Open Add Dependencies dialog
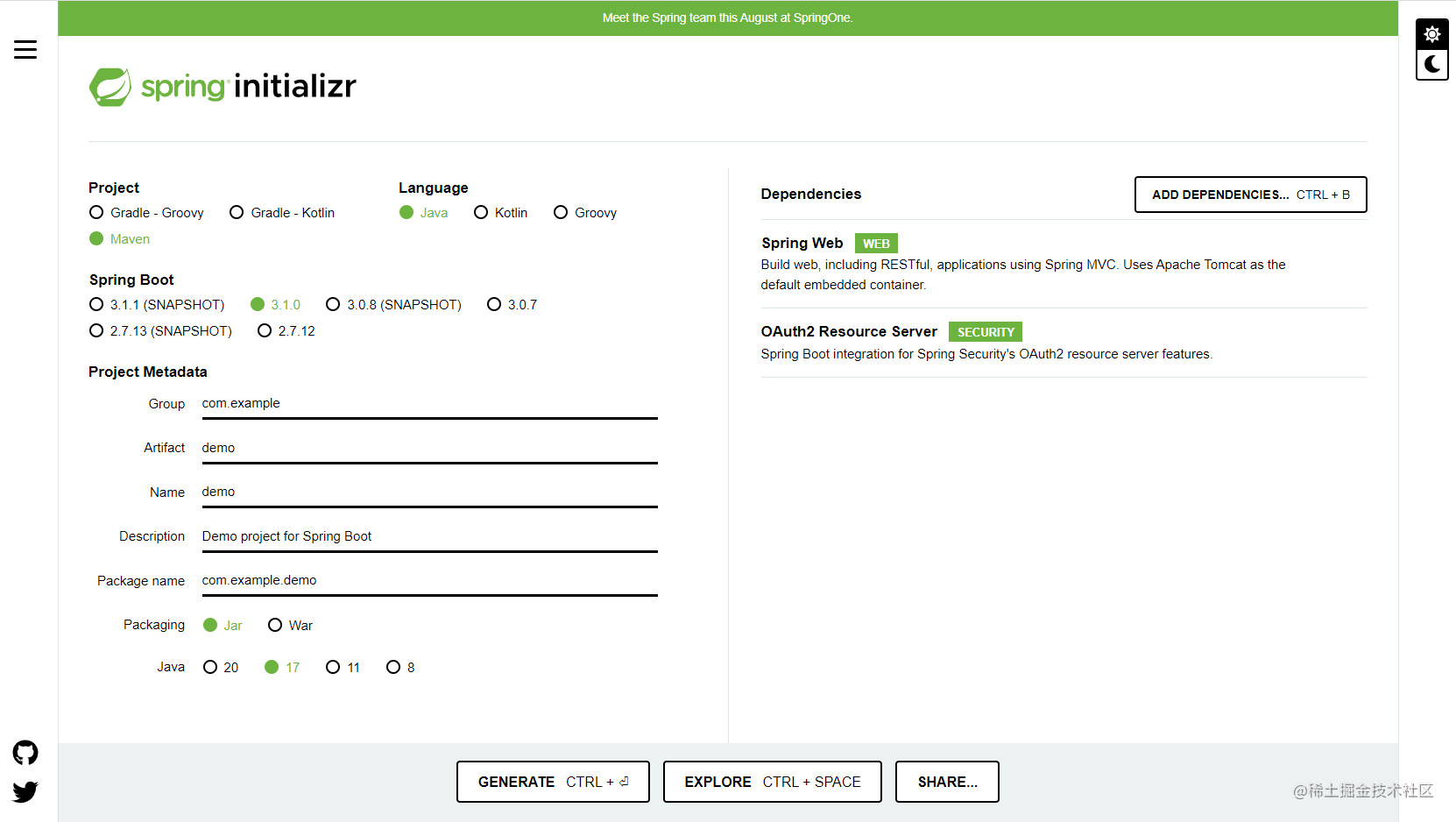Screen dimensions: 1456x822 tap(1250, 195)
